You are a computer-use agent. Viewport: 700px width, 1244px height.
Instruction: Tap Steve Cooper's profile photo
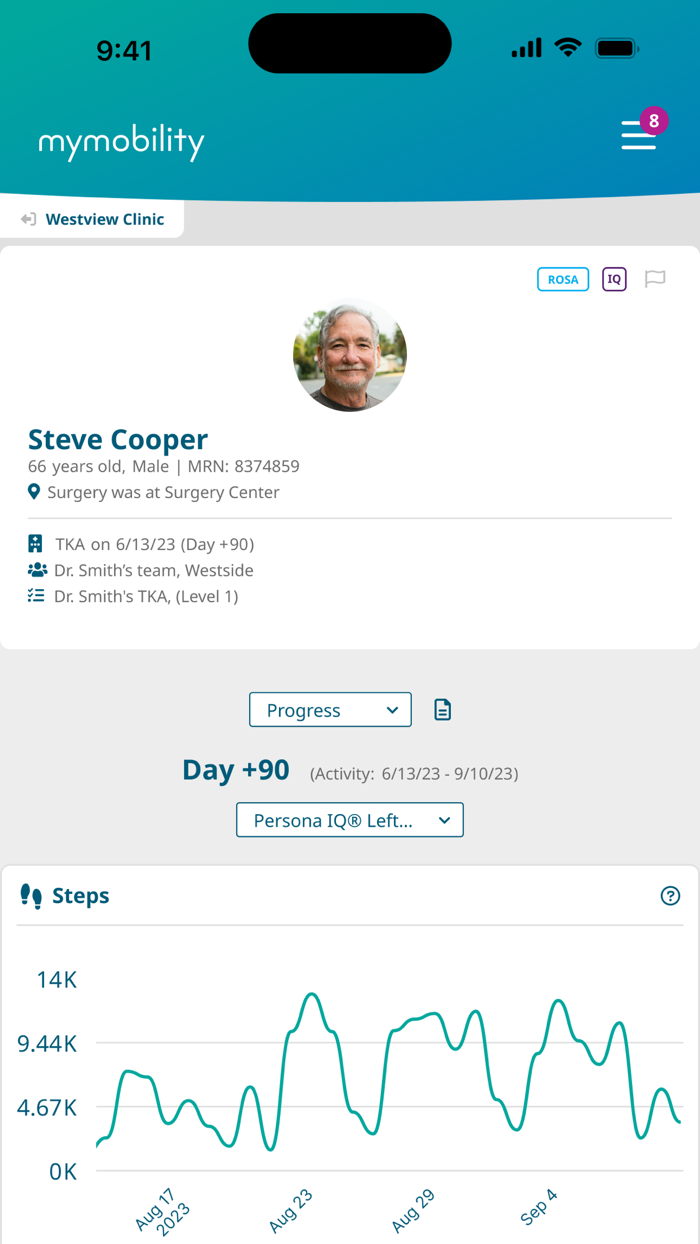350,354
